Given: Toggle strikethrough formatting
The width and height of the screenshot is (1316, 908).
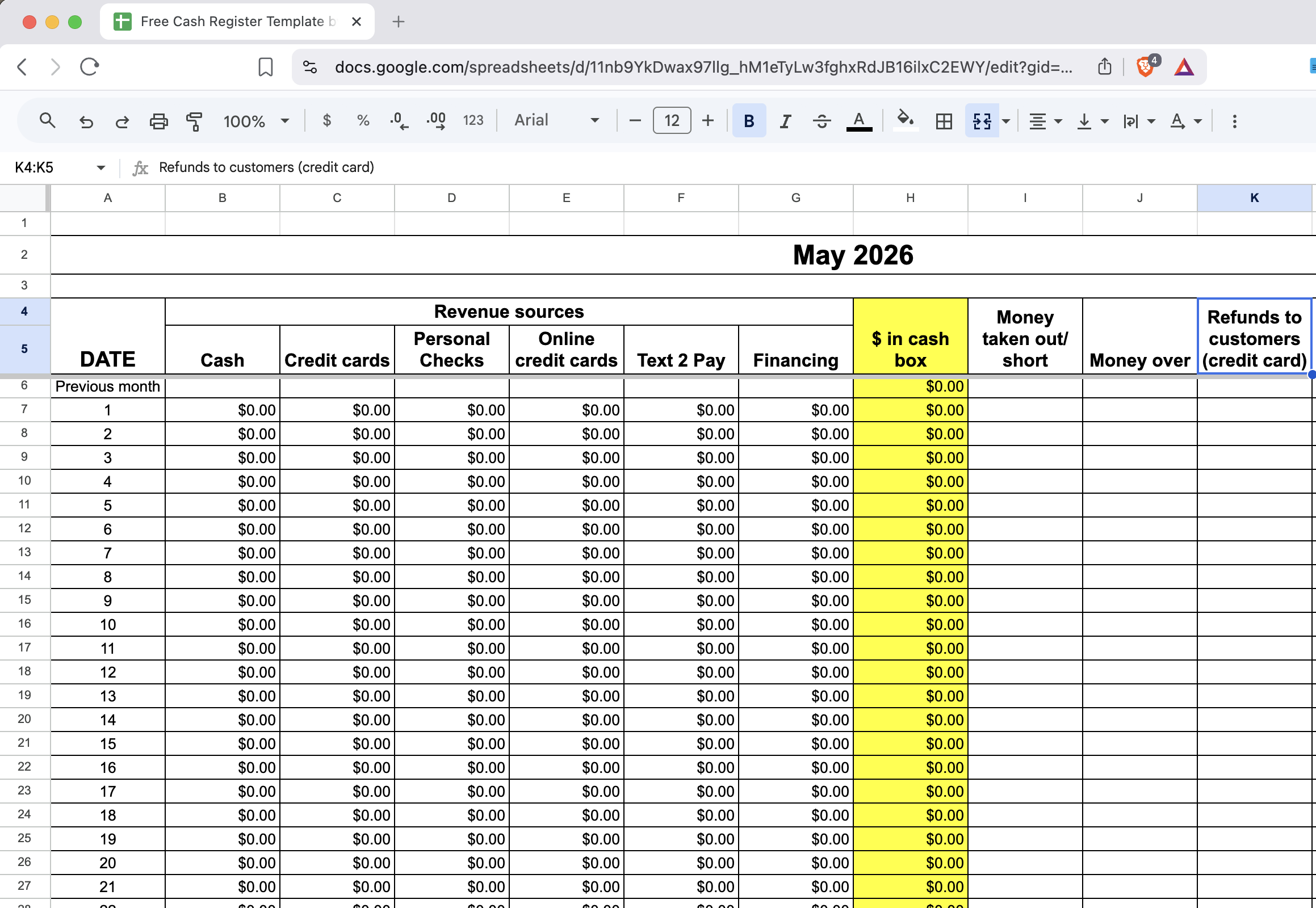Looking at the screenshot, I should click(x=822, y=121).
